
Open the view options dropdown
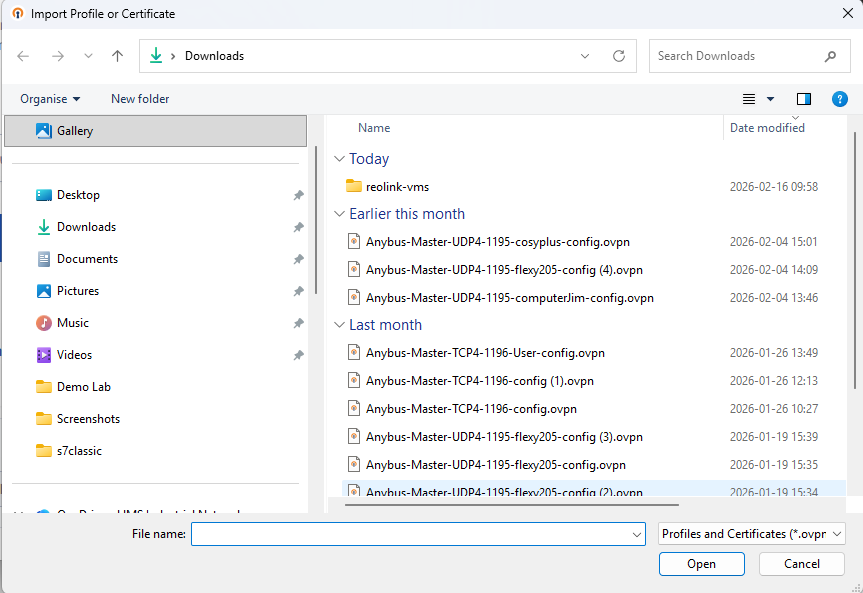click(x=770, y=99)
